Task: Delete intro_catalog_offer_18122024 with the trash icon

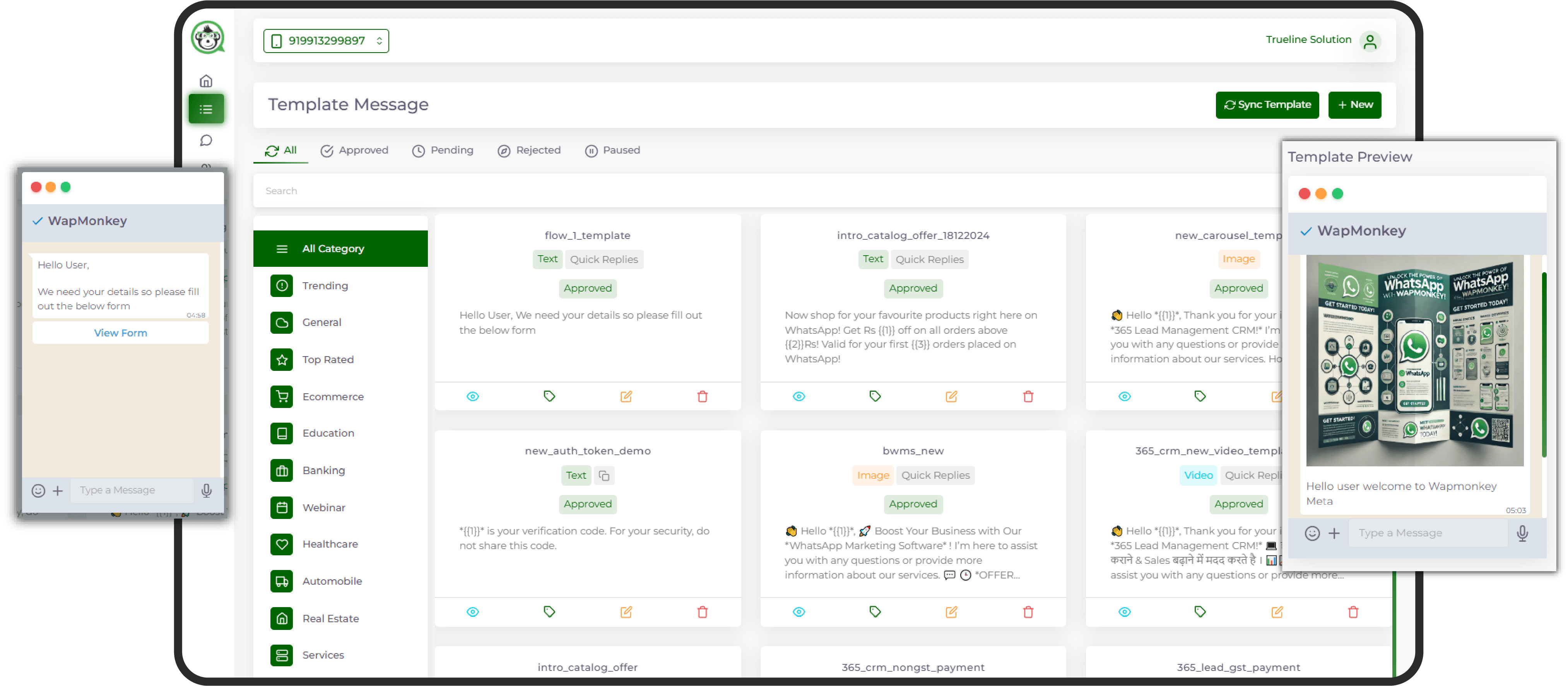Action: tap(1028, 396)
